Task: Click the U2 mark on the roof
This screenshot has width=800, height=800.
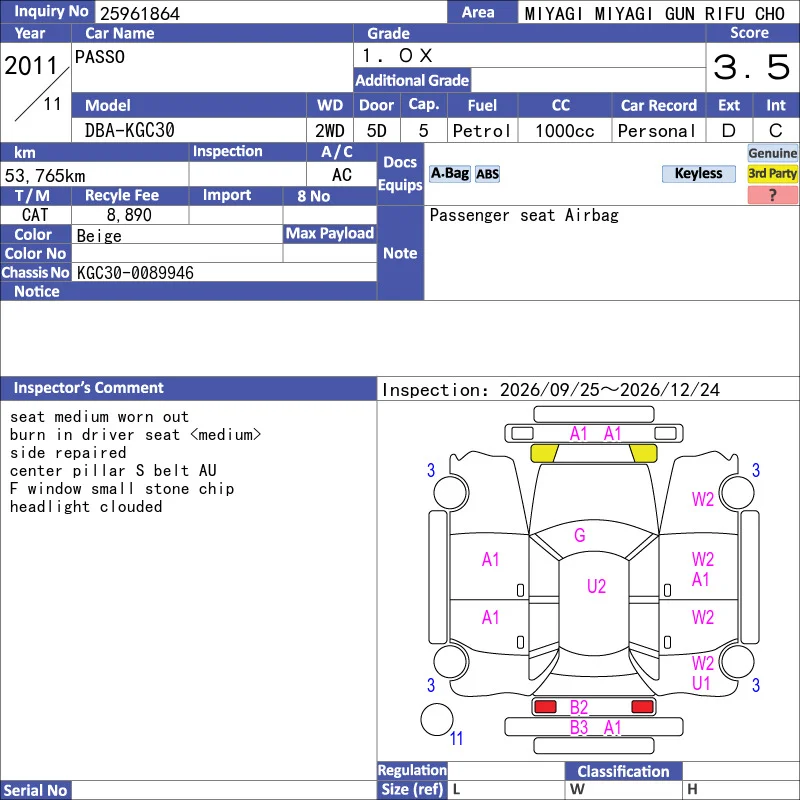Action: point(596,586)
